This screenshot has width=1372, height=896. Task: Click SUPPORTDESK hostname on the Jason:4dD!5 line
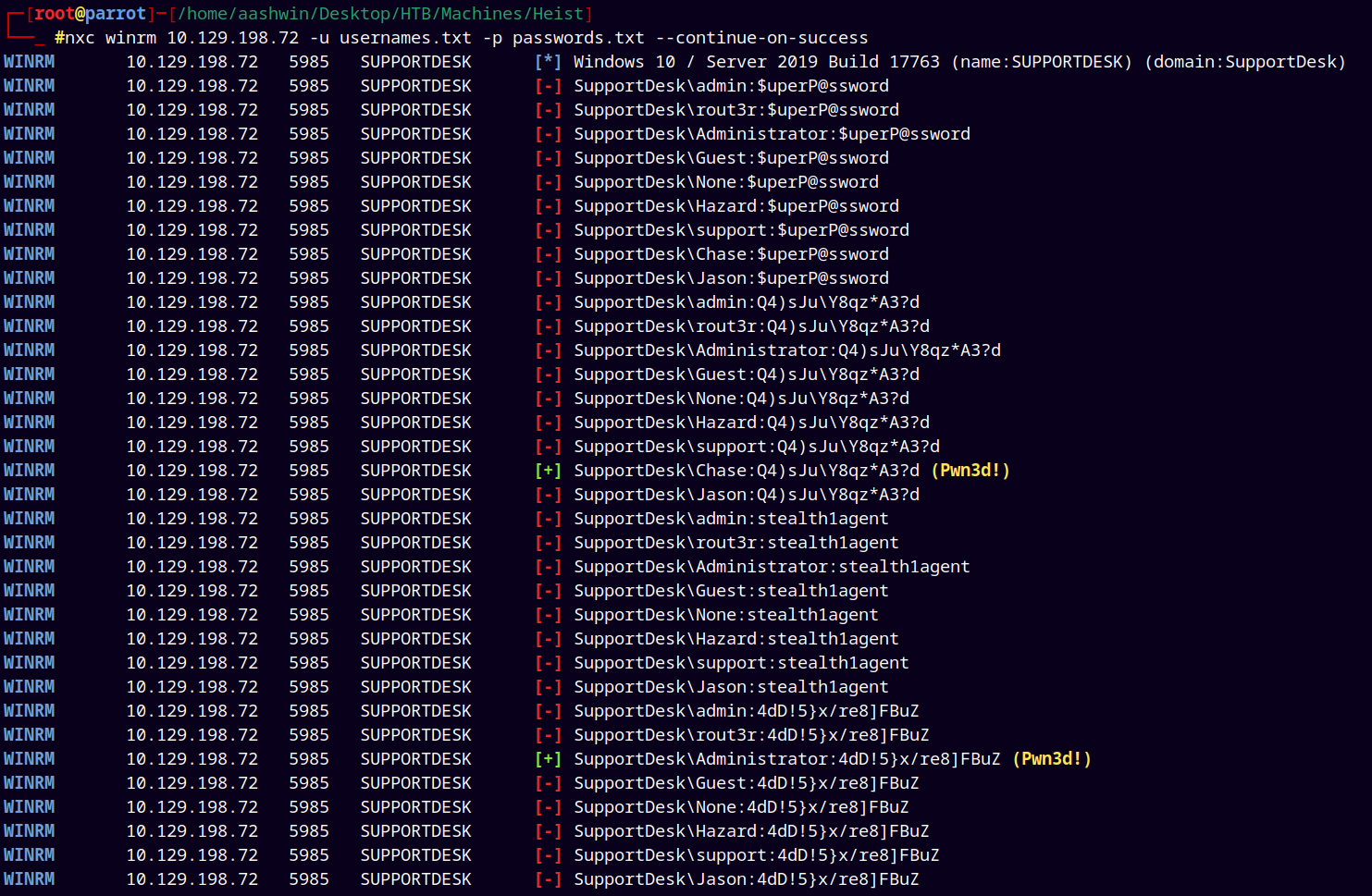(x=416, y=879)
